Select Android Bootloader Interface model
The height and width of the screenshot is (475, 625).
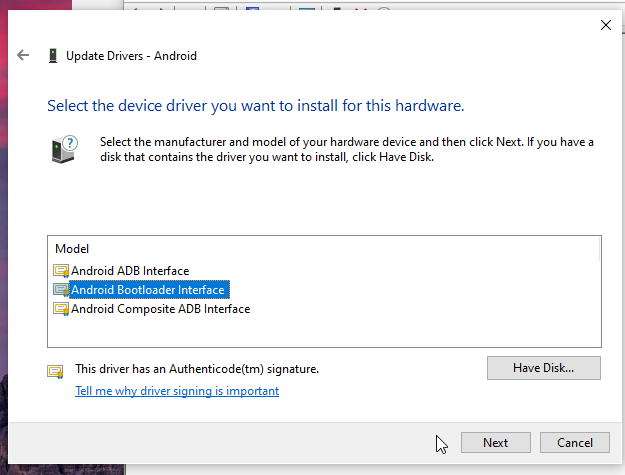coord(148,290)
